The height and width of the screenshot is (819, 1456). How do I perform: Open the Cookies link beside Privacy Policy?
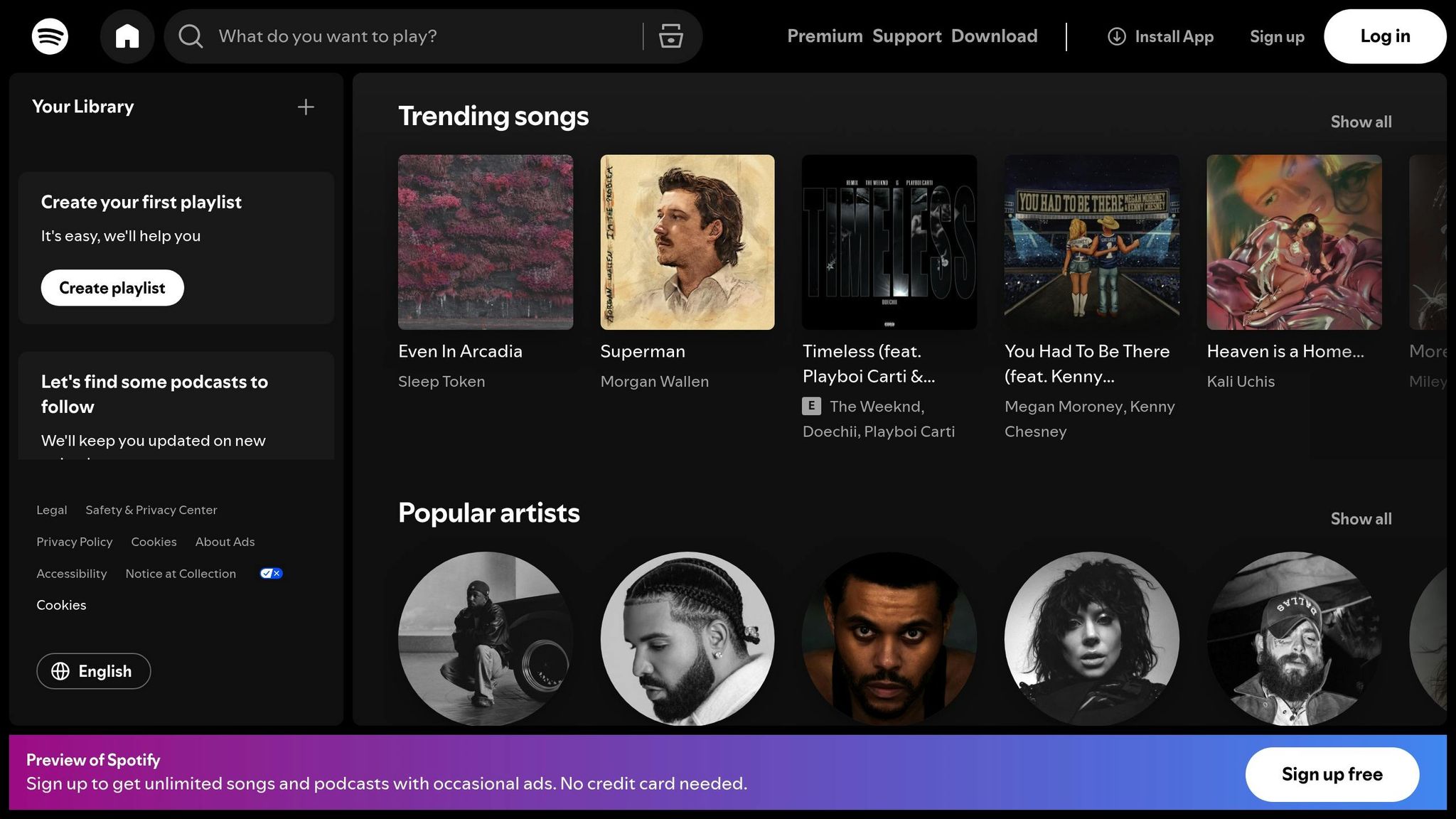(154, 542)
